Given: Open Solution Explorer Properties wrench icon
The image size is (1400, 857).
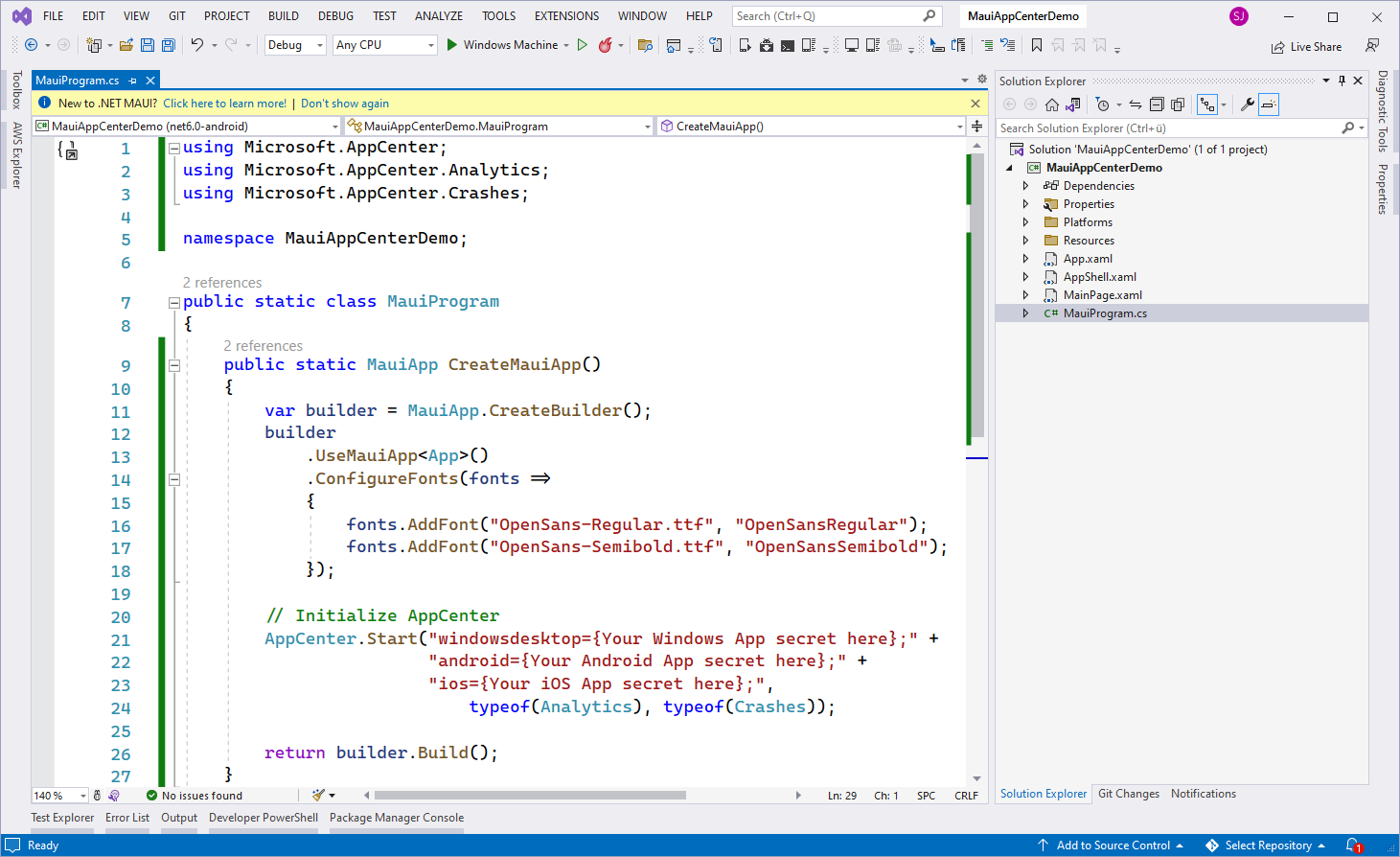Looking at the screenshot, I should (1247, 104).
